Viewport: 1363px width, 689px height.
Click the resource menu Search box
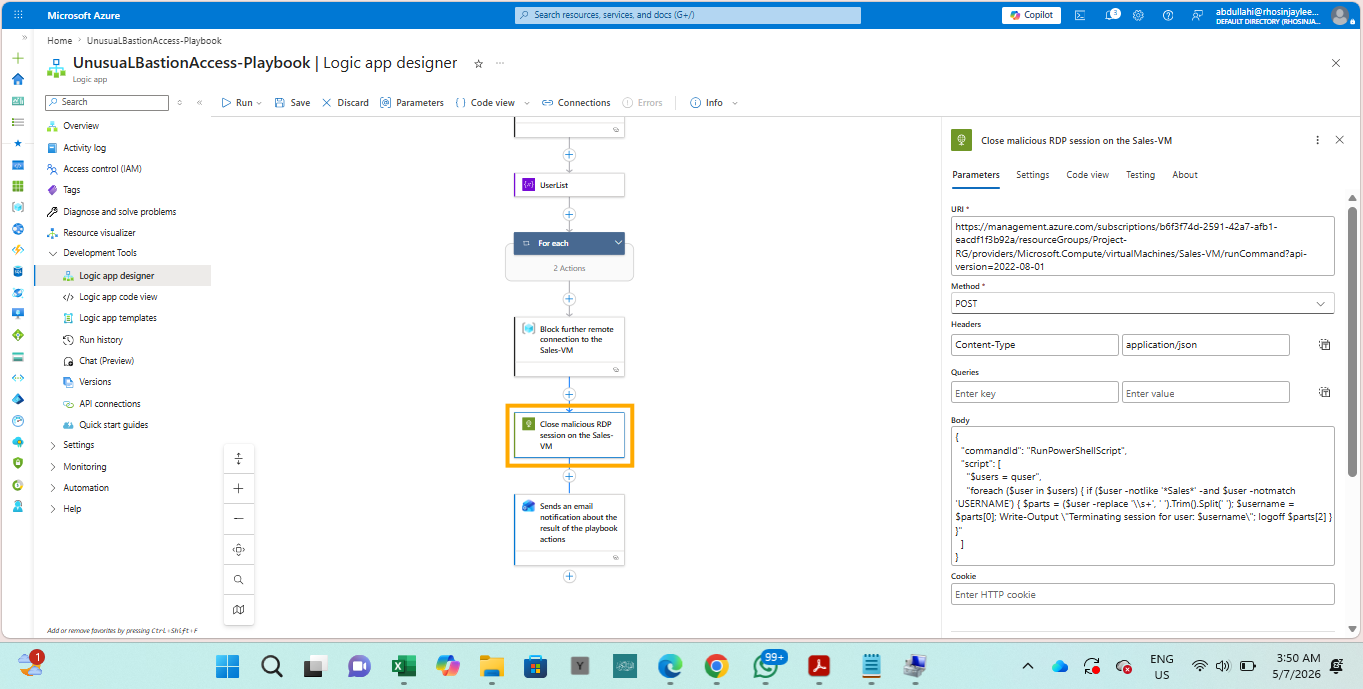click(x=107, y=102)
